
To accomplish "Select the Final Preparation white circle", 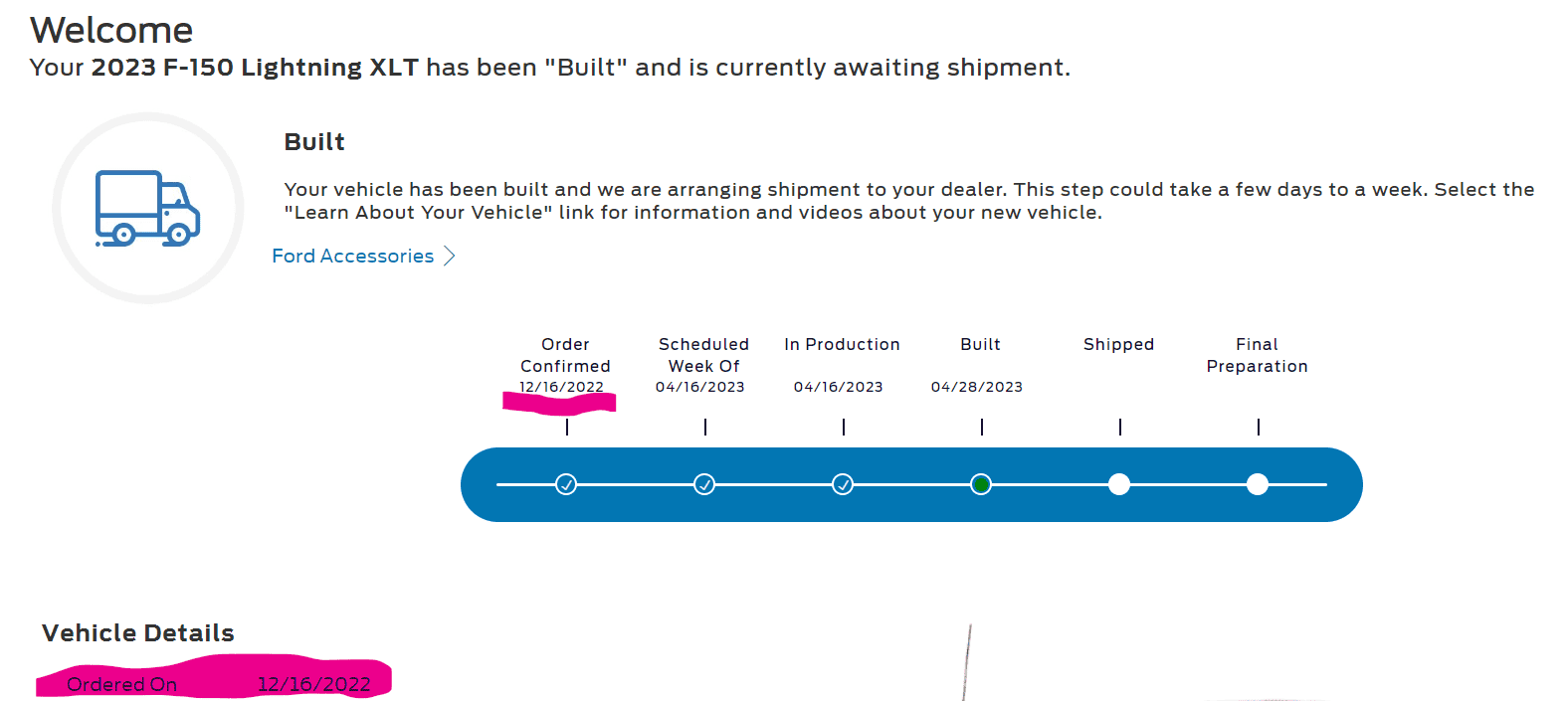I will coord(1258,484).
